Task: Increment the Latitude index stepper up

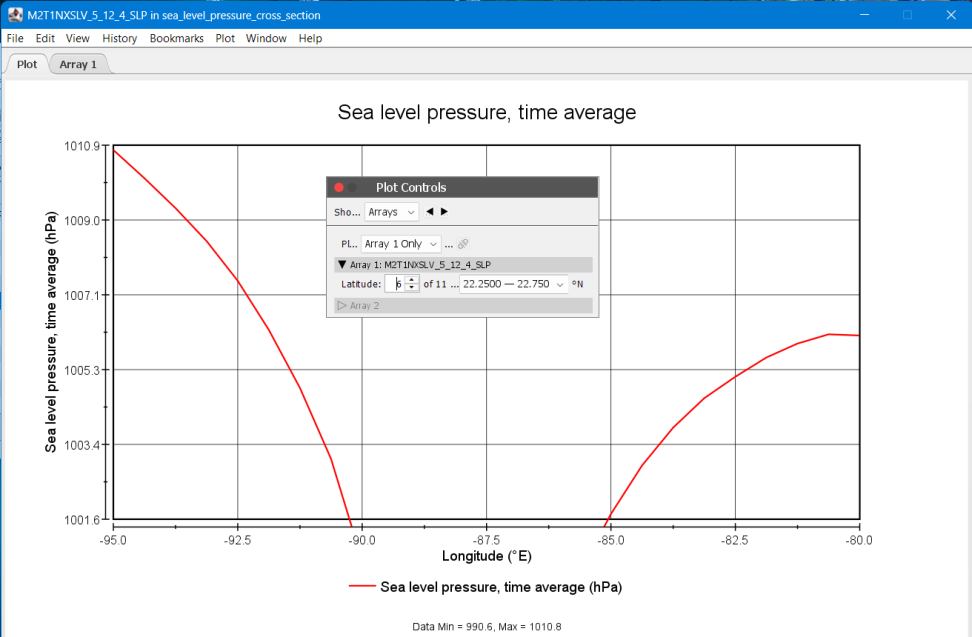Action: (x=412, y=280)
